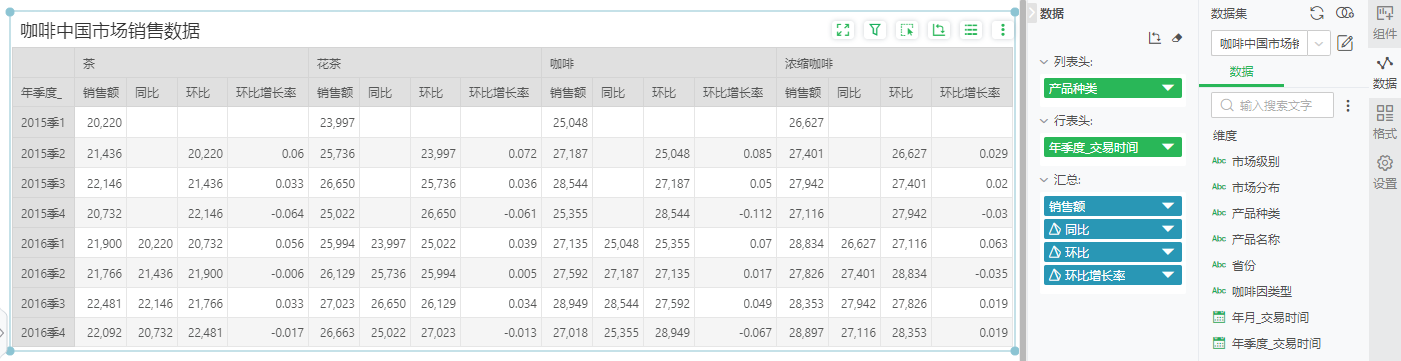Refresh the dataset with the reload icon

pos(1317,13)
